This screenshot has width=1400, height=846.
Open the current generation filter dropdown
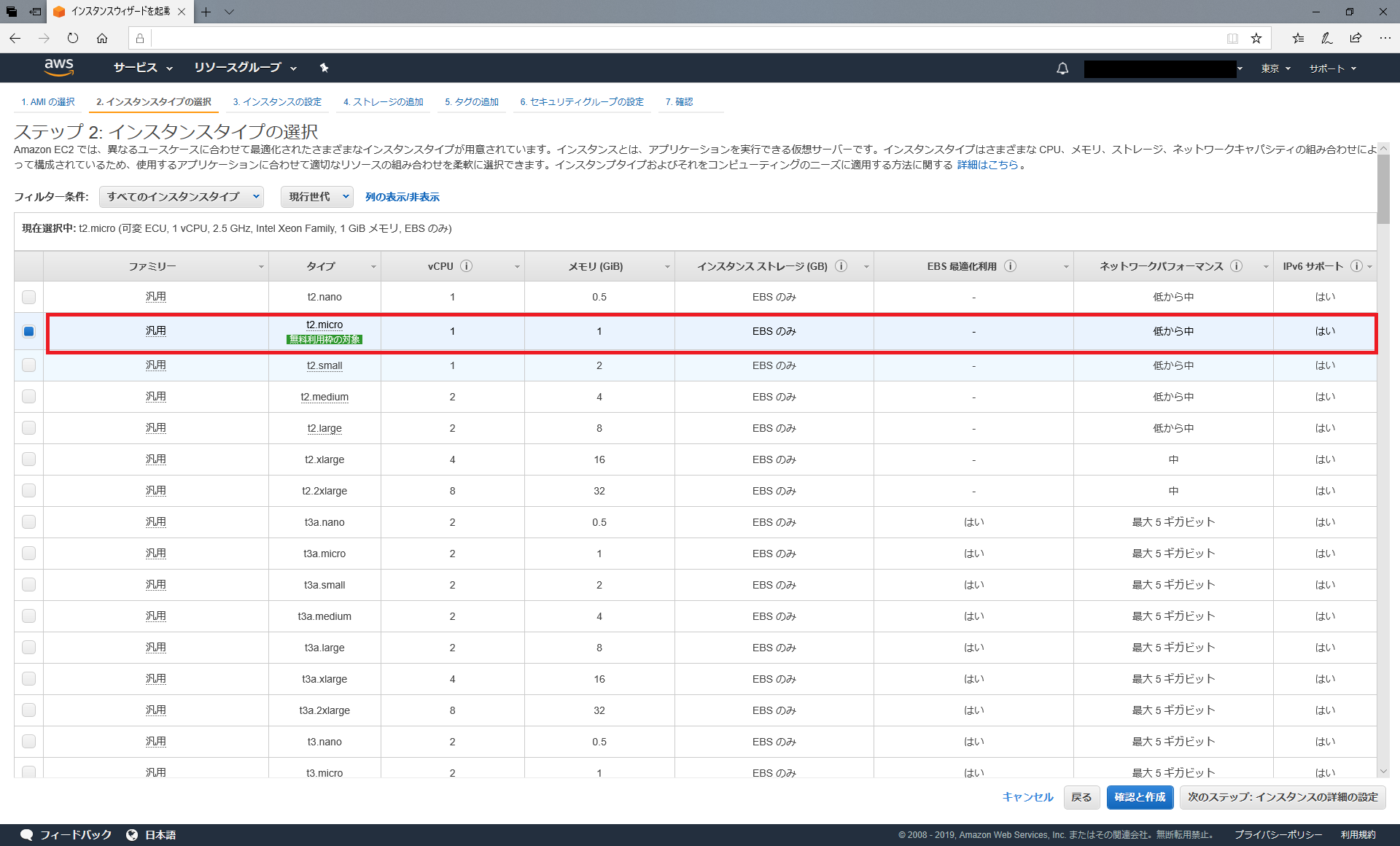click(x=317, y=196)
